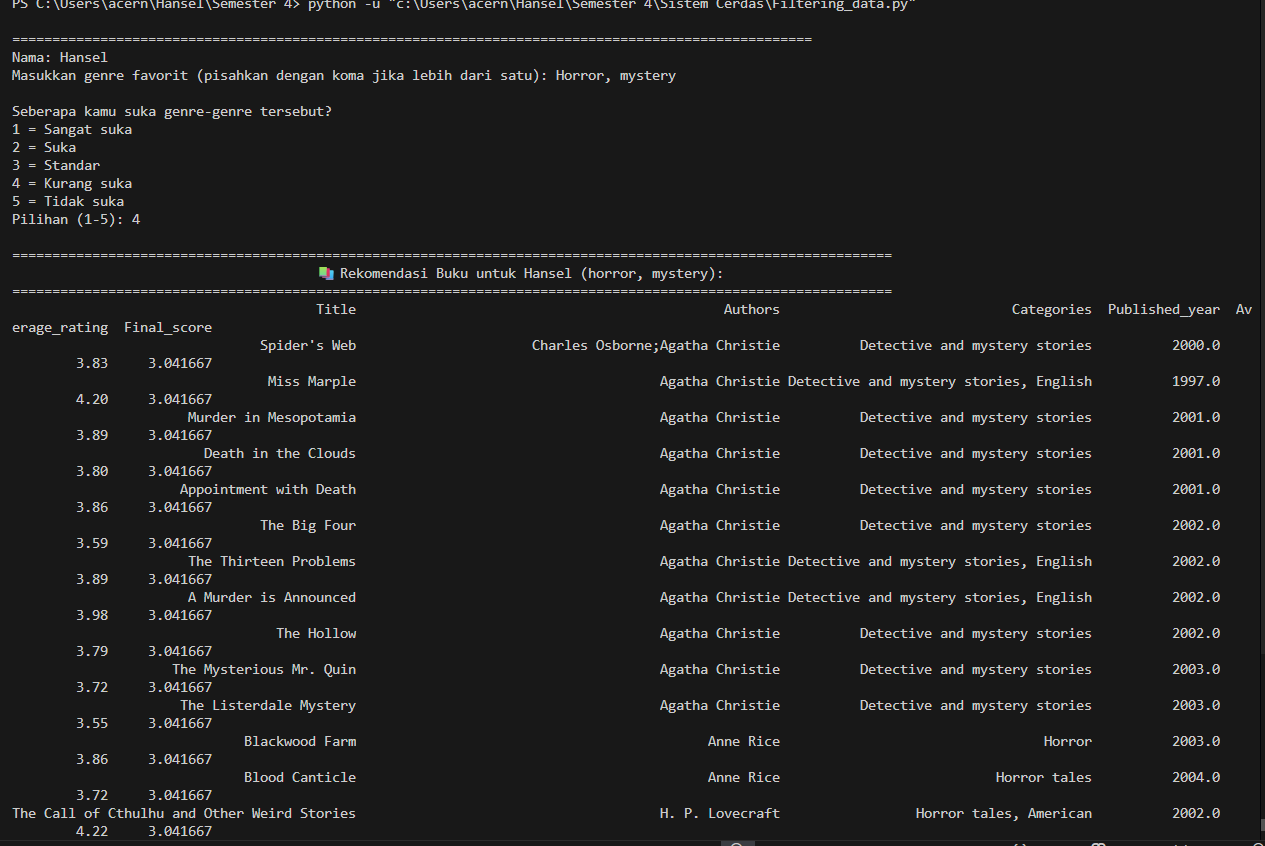Click heading 'Rekomendasi Buku untuk Hansel (horror, mystery):'

tap(532, 273)
